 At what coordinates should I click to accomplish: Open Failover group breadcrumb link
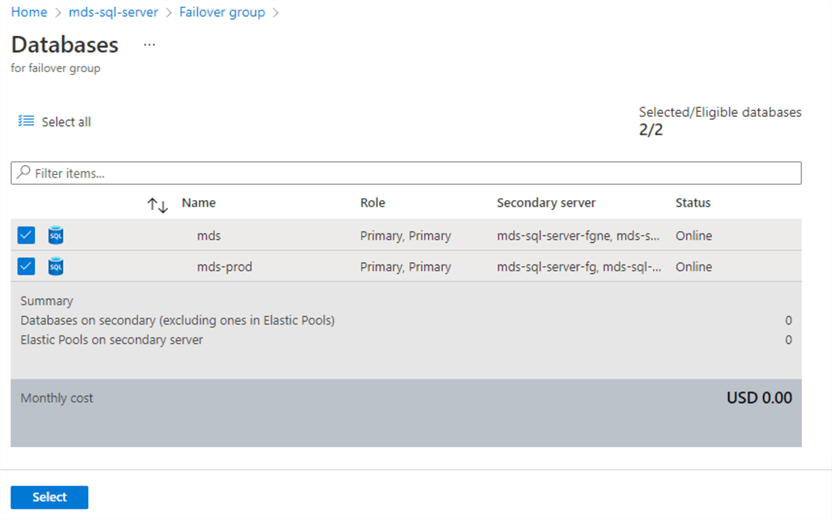tap(222, 12)
